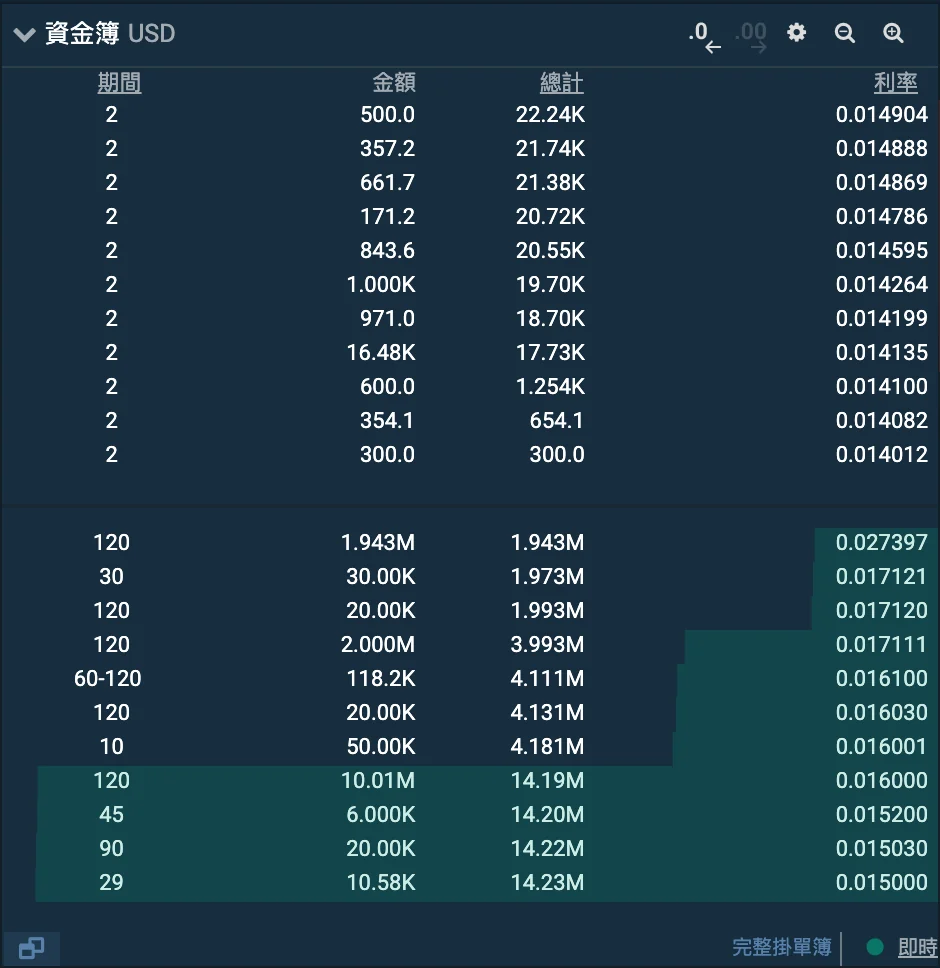Click the 1.000K amount cell
This screenshot has height=968, width=940.
tap(381, 284)
